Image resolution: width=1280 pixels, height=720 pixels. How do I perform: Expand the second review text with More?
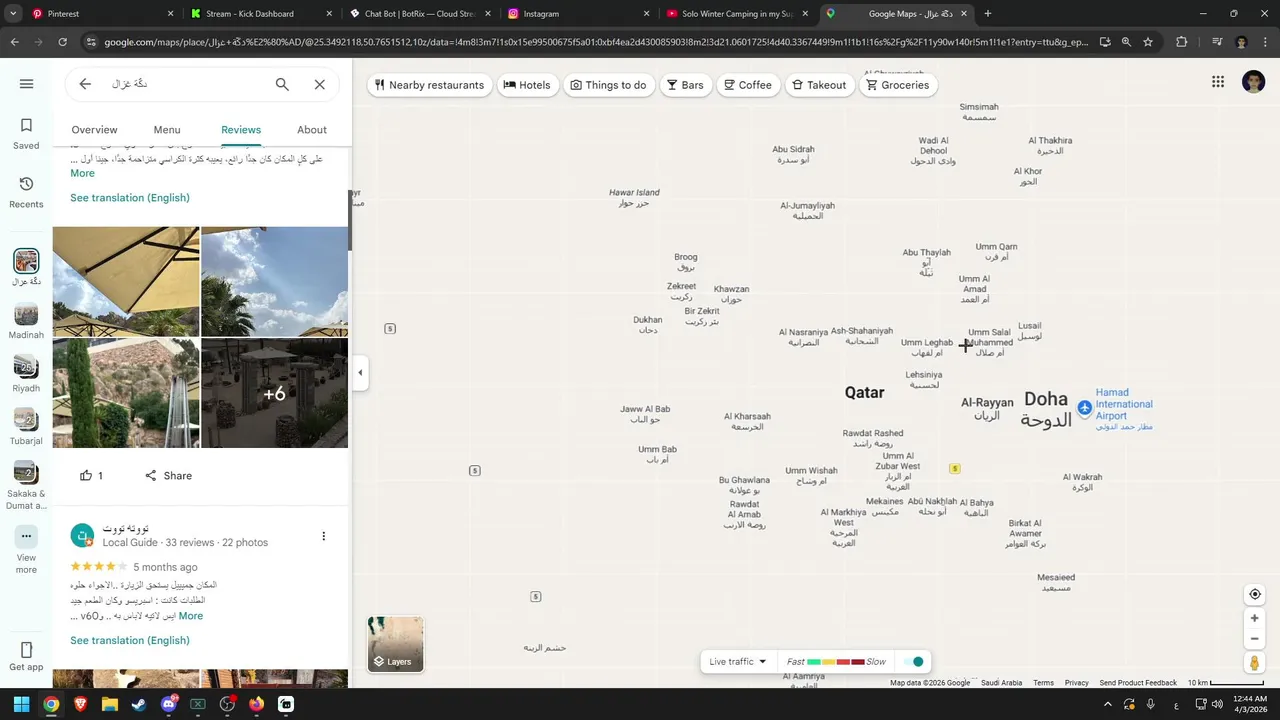point(190,616)
